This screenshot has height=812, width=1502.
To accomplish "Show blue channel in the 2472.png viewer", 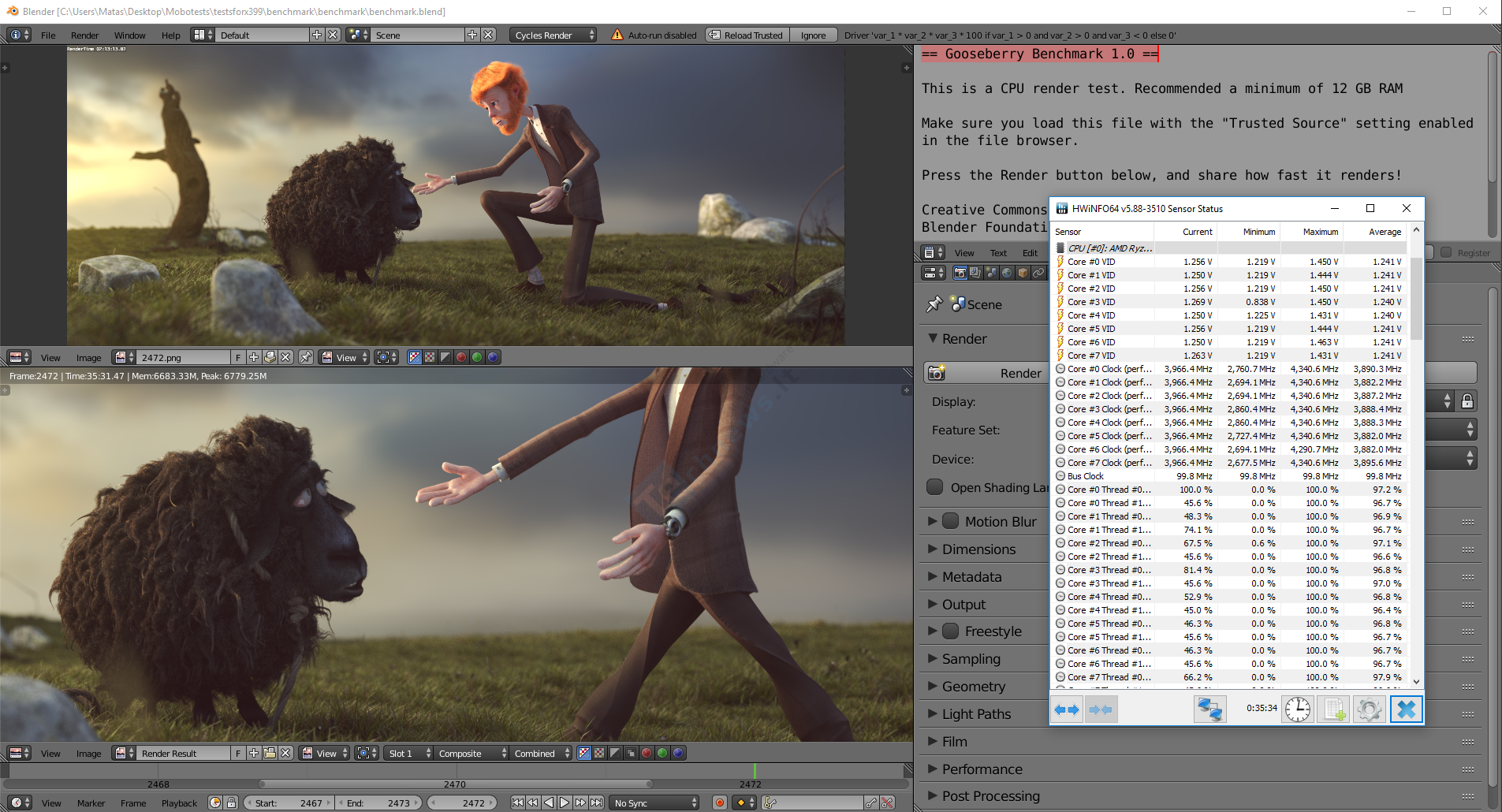I will pyautogui.click(x=493, y=357).
